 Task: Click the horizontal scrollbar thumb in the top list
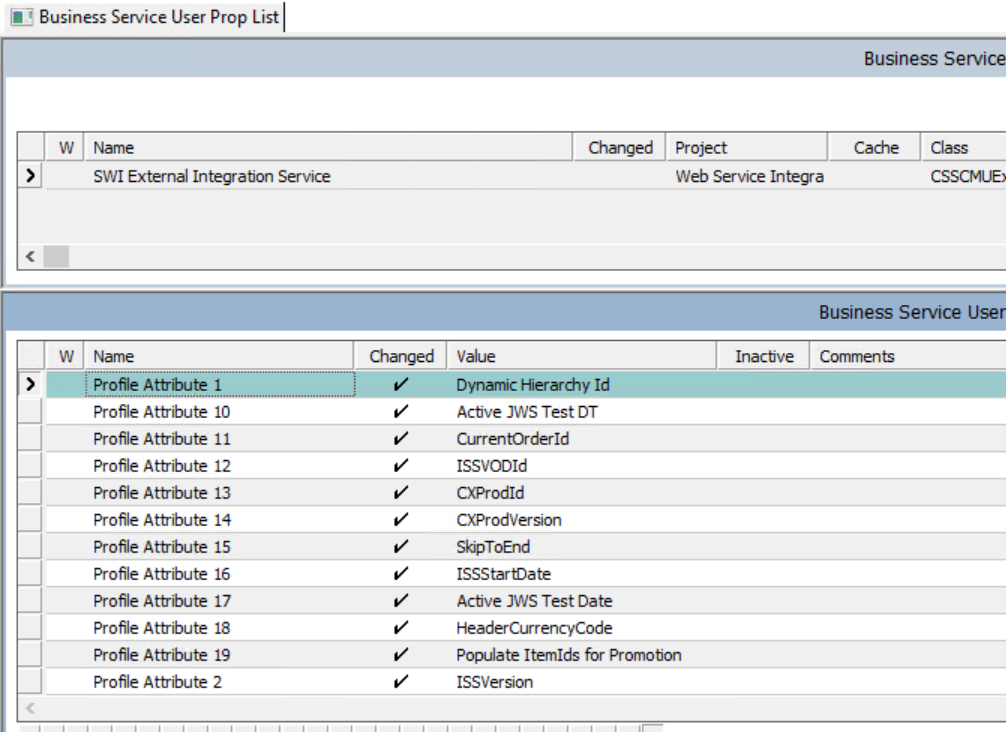point(56,256)
